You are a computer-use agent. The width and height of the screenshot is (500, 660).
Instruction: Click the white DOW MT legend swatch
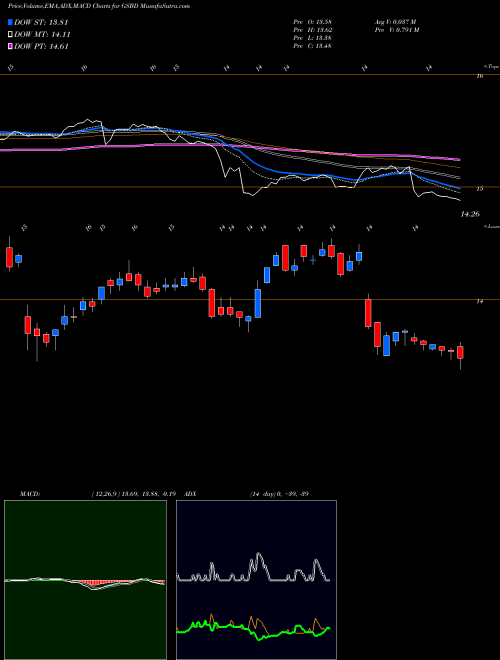[x=10, y=35]
